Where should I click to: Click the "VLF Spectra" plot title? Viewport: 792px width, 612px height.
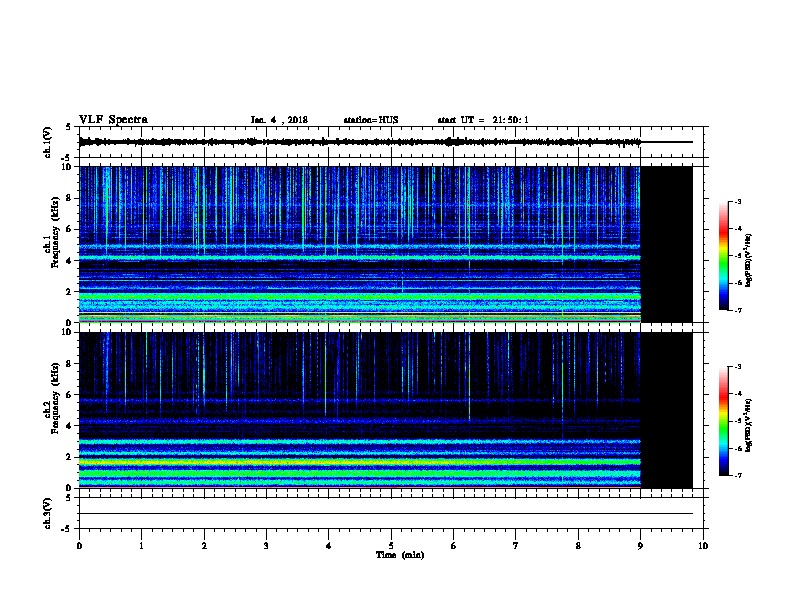113,120
